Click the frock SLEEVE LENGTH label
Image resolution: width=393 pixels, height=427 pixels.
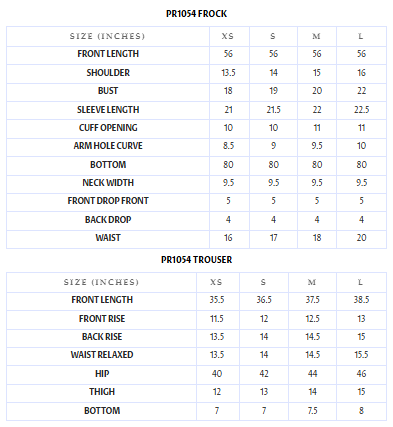(x=108, y=110)
